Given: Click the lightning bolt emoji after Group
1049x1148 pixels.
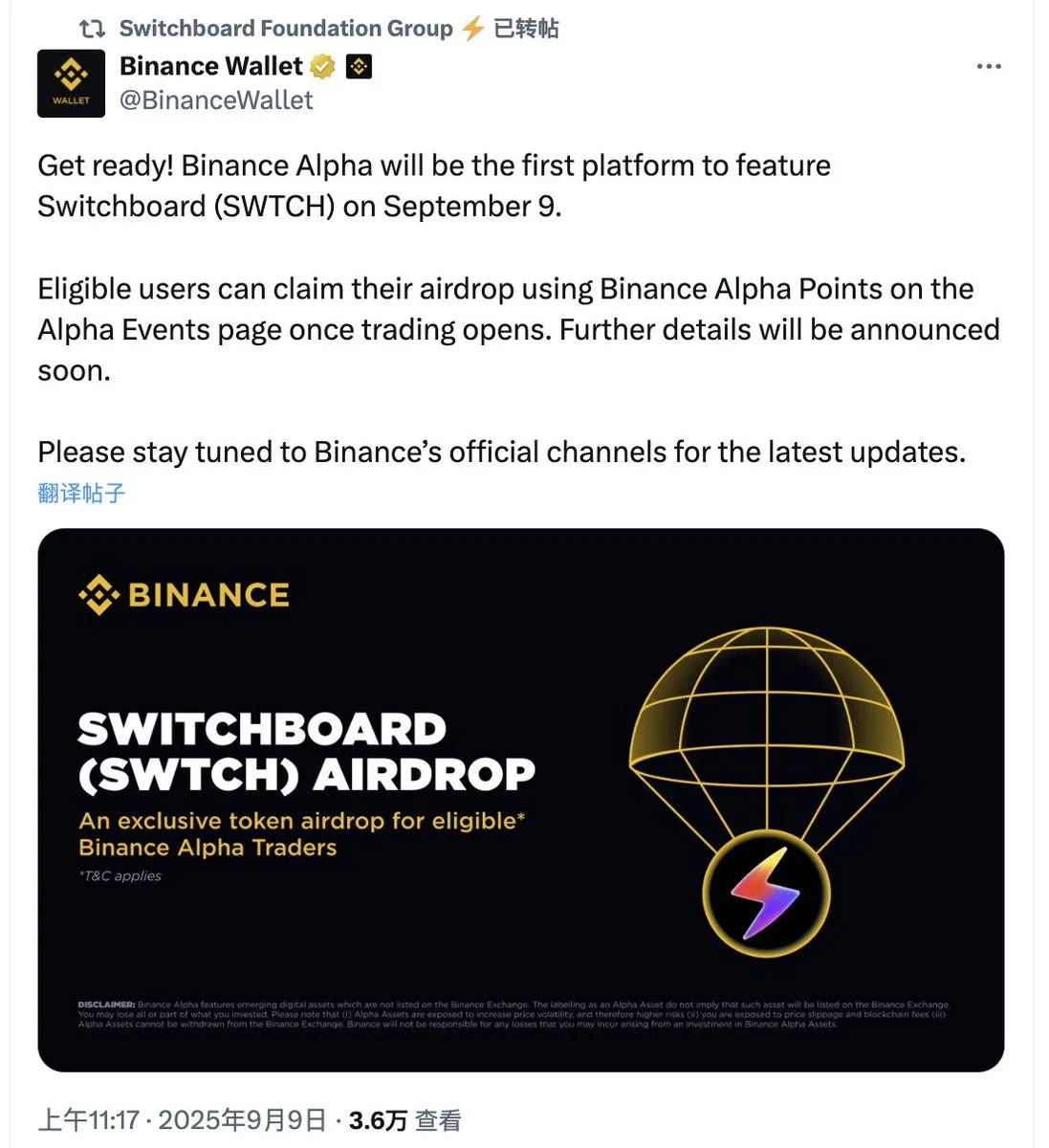Looking at the screenshot, I should (x=472, y=29).
